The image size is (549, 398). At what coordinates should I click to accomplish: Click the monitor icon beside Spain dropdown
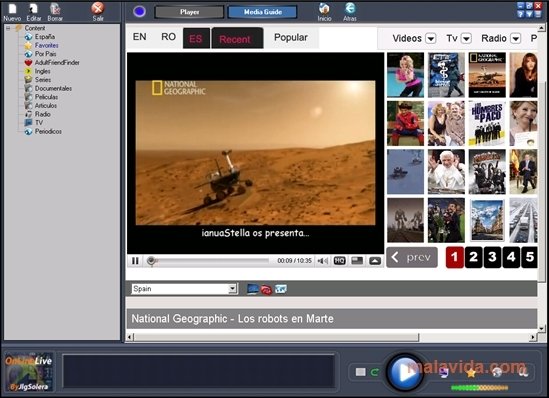pyautogui.click(x=252, y=289)
